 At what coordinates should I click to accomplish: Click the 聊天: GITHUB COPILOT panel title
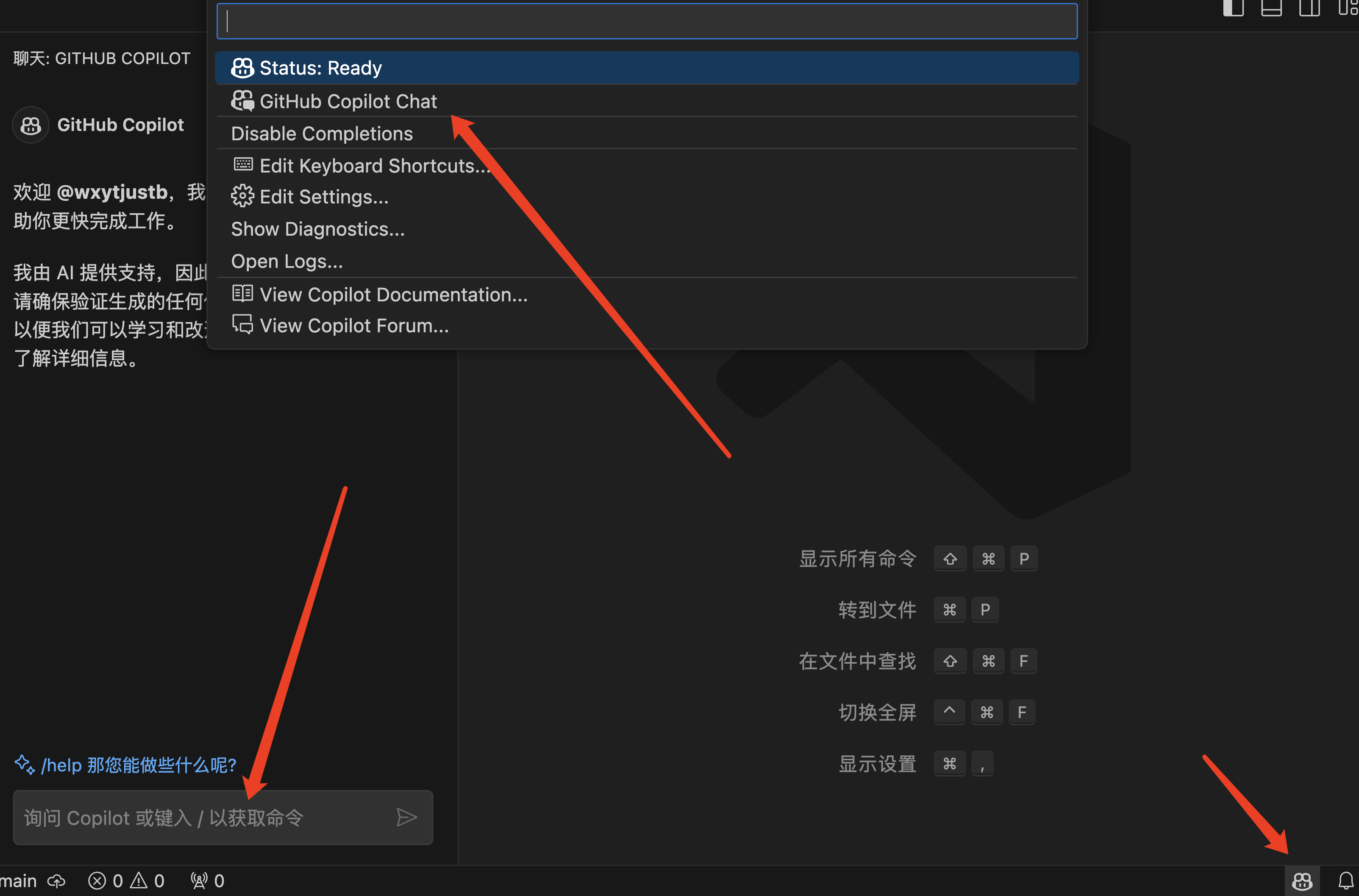102,58
